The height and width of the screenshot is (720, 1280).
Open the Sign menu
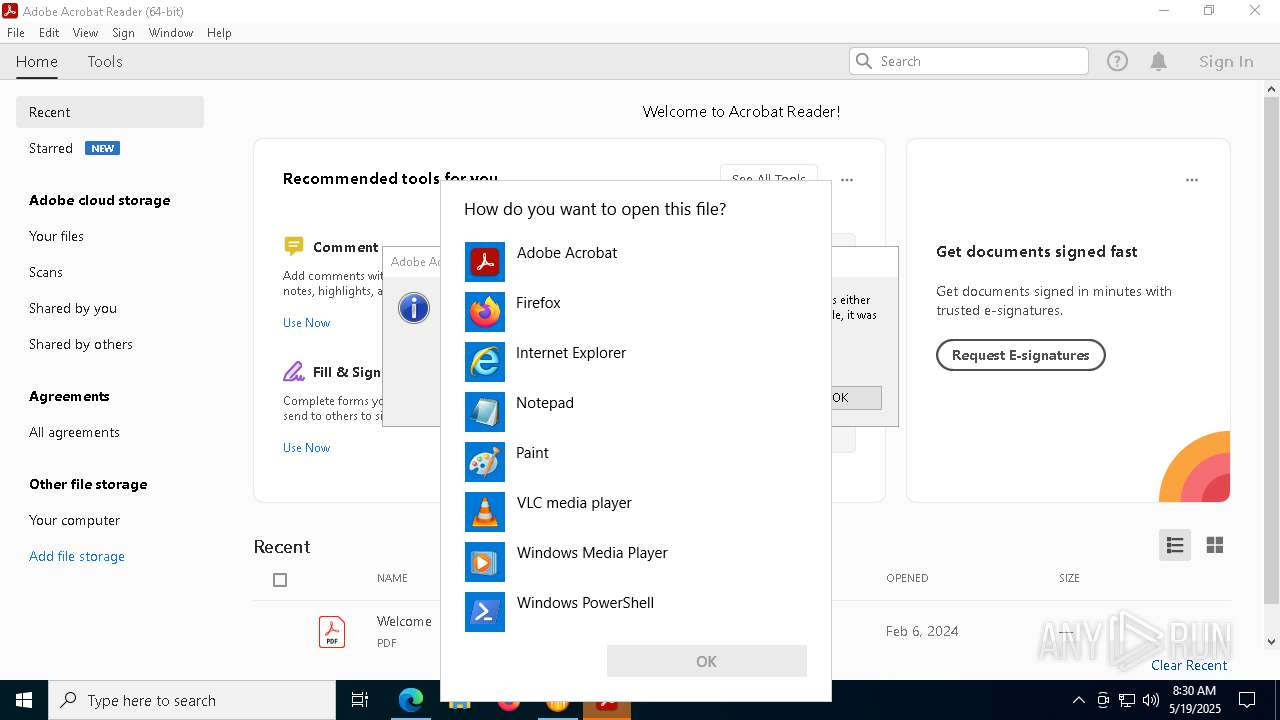pyautogui.click(x=124, y=33)
